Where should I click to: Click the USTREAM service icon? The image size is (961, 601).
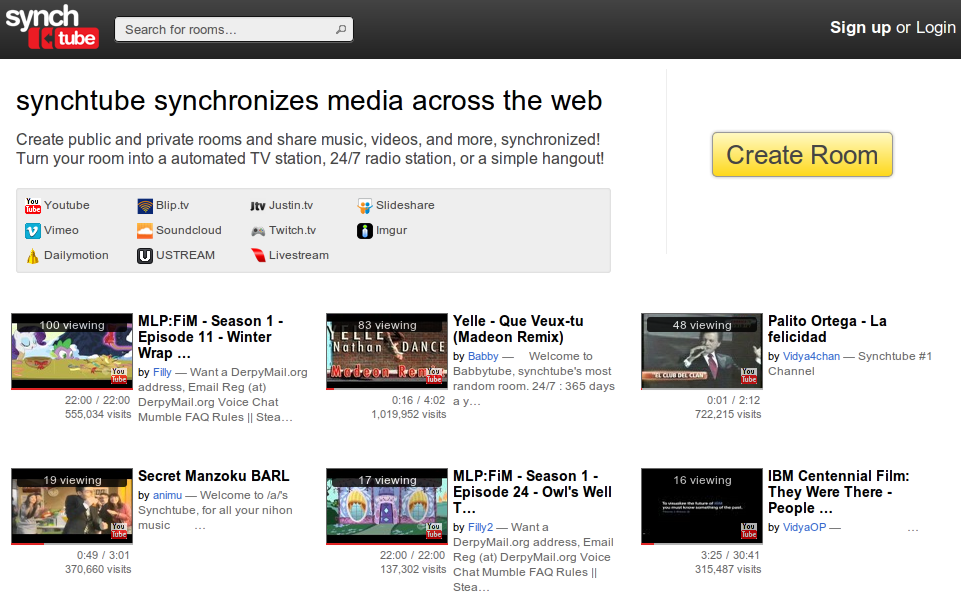click(x=145, y=256)
